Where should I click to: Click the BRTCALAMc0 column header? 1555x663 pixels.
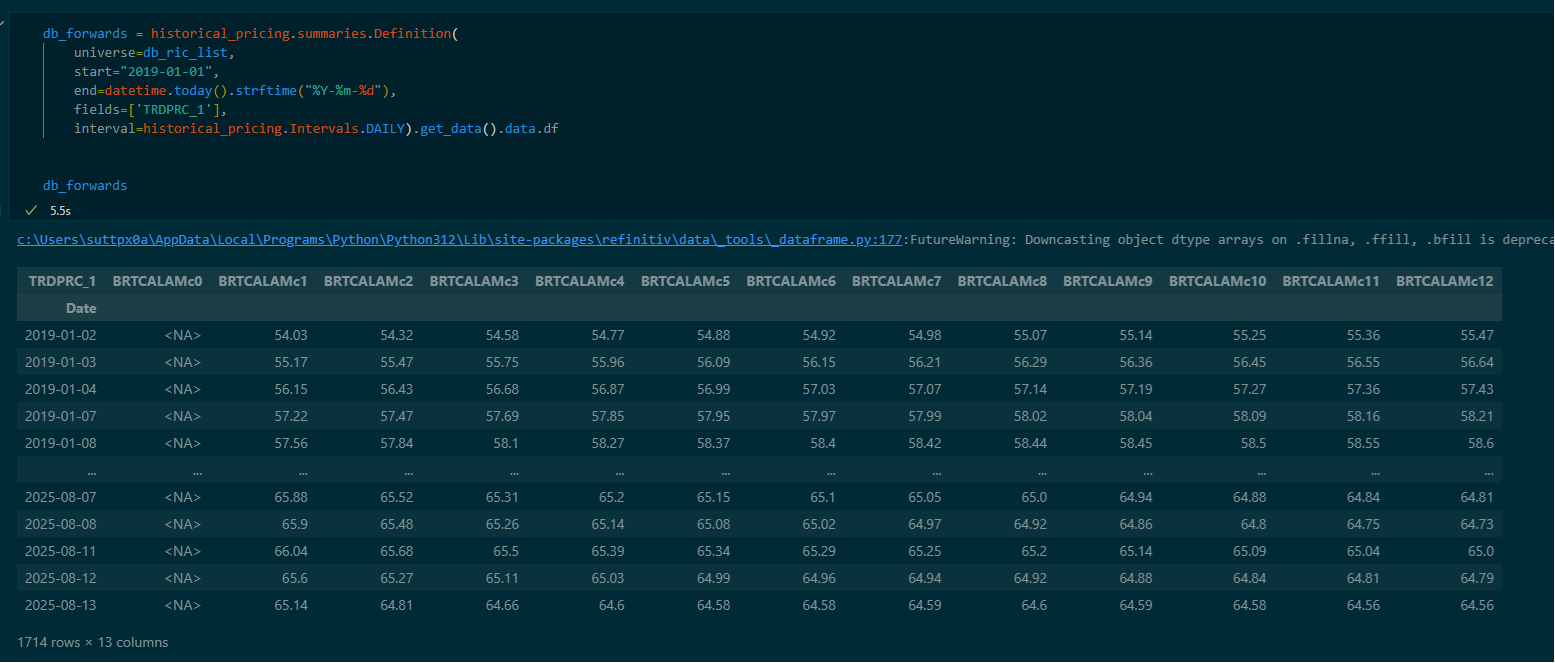[x=157, y=282]
